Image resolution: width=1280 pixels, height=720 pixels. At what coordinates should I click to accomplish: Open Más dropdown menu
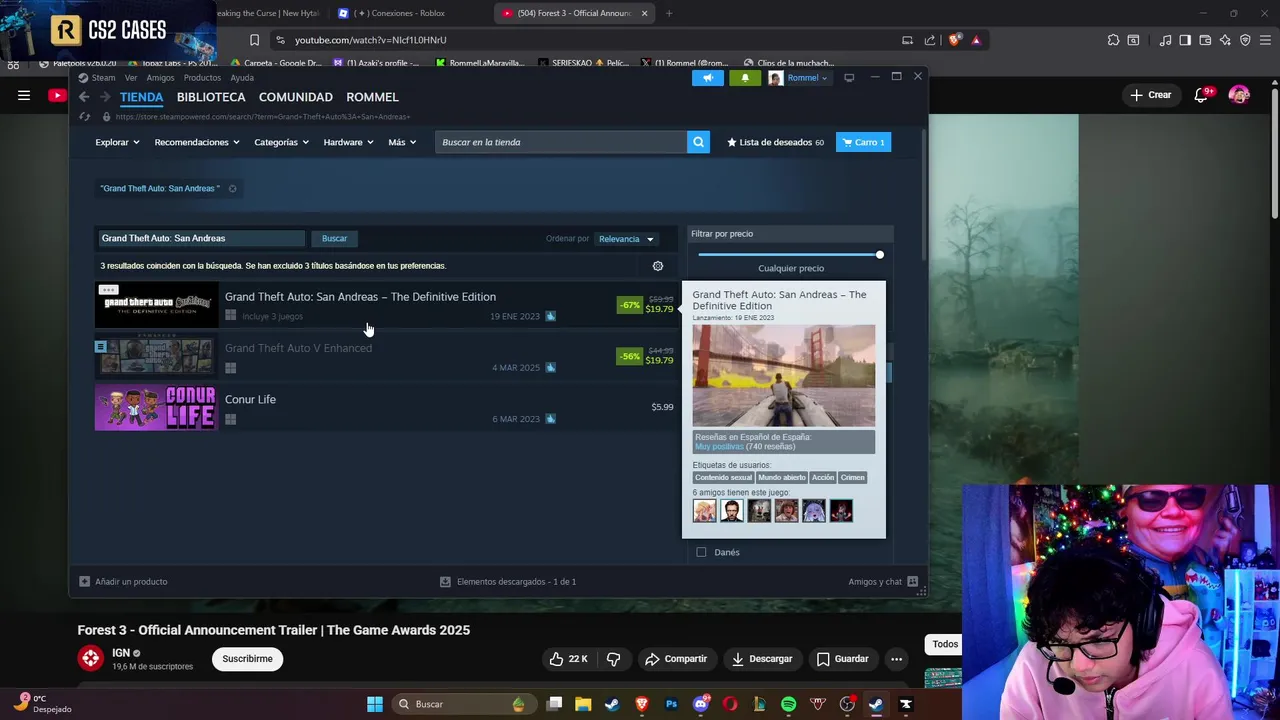[x=402, y=142]
